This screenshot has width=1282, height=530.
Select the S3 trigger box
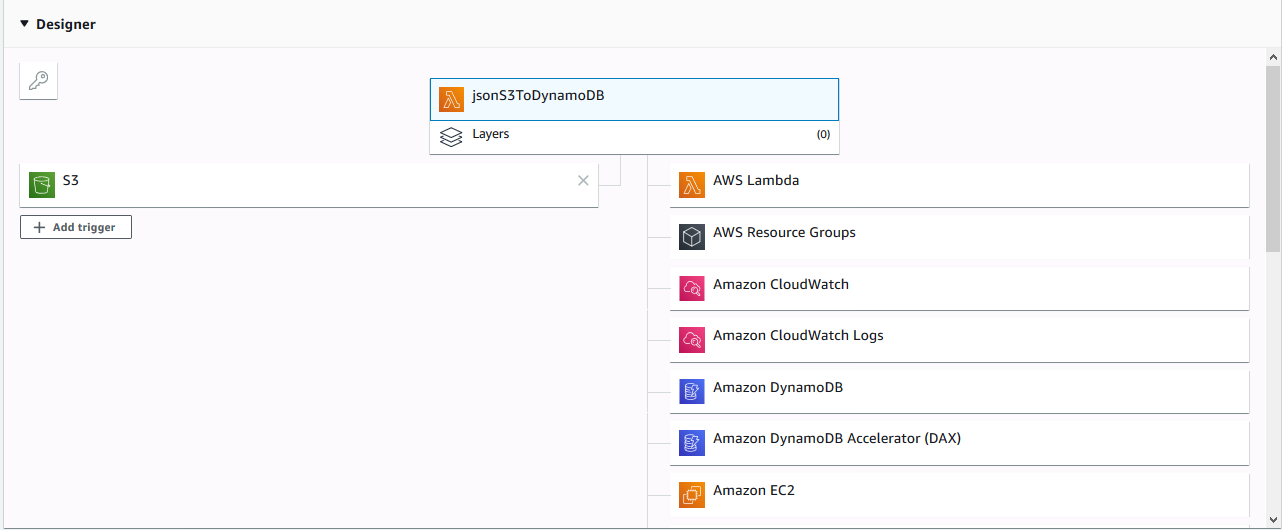[x=300, y=183]
